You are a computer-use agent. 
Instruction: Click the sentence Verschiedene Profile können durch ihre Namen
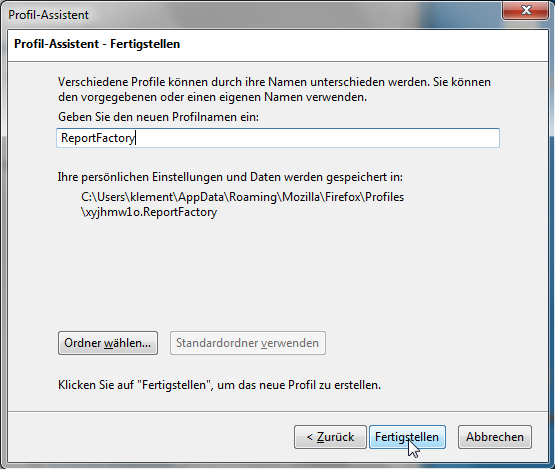pos(274,82)
